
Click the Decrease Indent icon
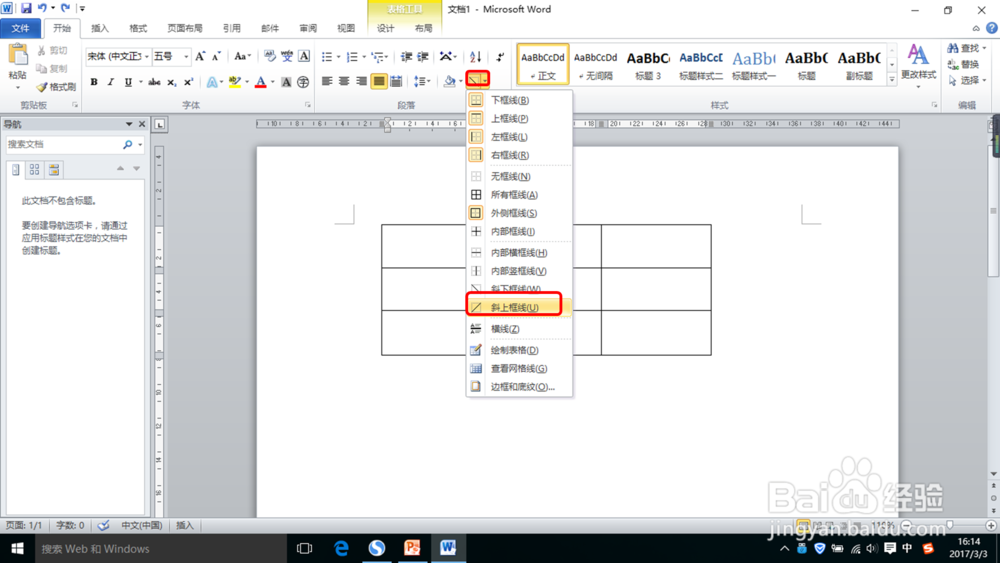[406, 57]
